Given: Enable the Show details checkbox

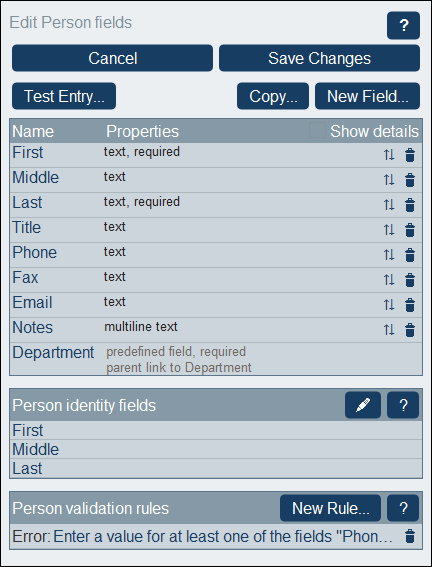Looking at the screenshot, I should 317,131.
